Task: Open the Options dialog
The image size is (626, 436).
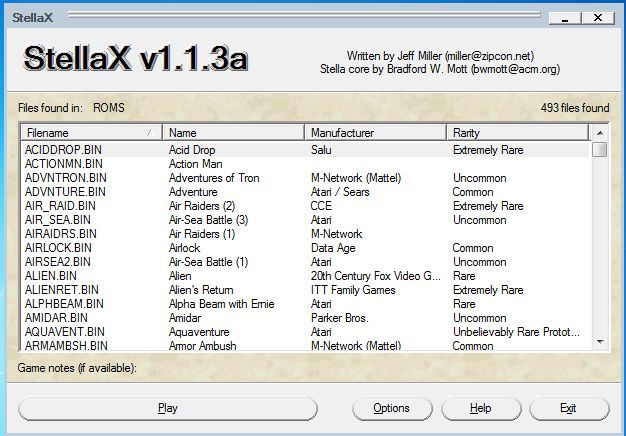Action: click(x=391, y=408)
